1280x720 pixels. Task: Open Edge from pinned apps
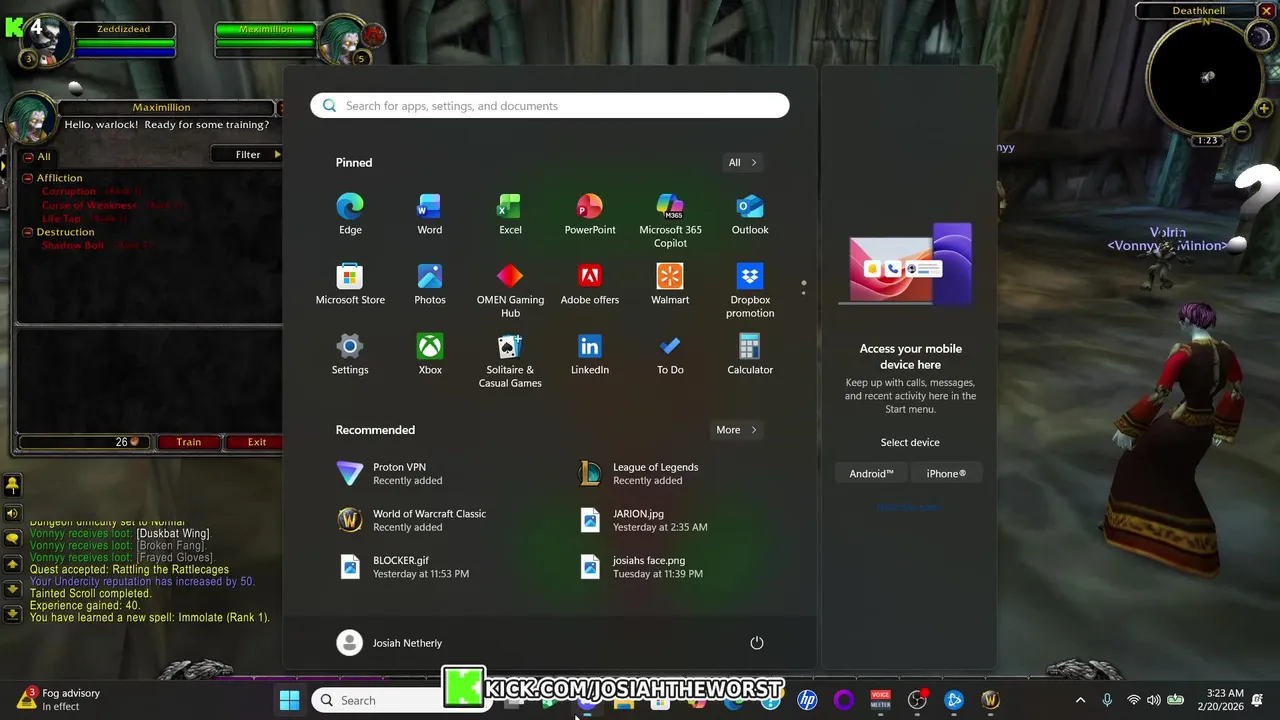point(350,214)
